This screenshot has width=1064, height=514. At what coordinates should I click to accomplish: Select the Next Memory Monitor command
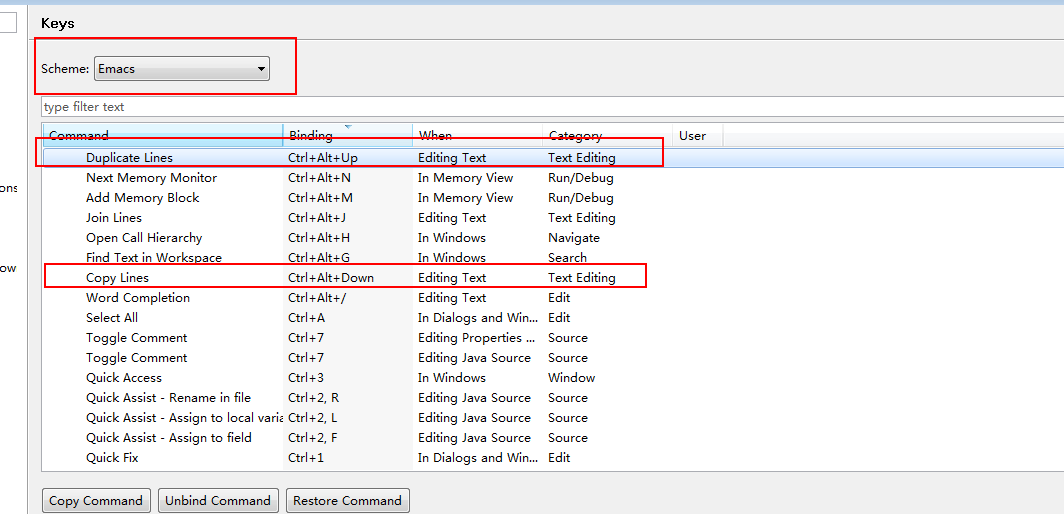coord(151,178)
